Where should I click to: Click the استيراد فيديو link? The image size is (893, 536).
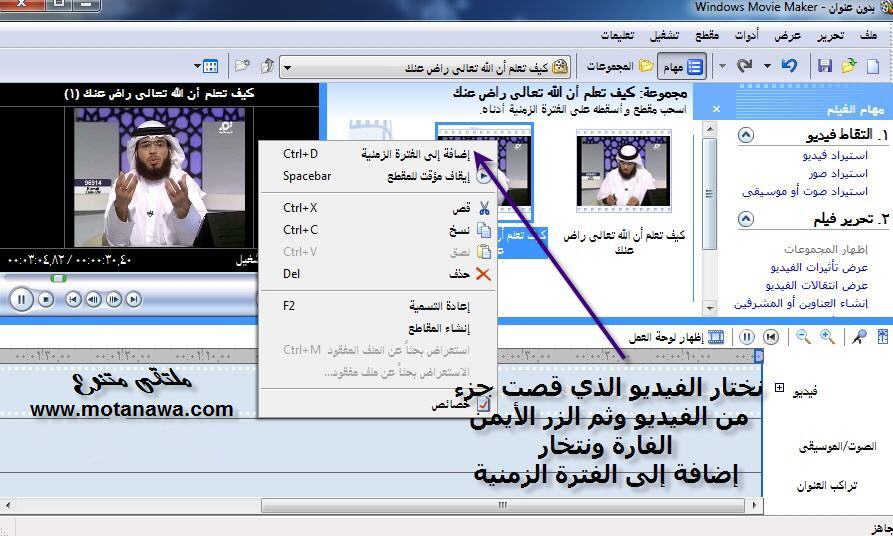pyautogui.click(x=835, y=156)
